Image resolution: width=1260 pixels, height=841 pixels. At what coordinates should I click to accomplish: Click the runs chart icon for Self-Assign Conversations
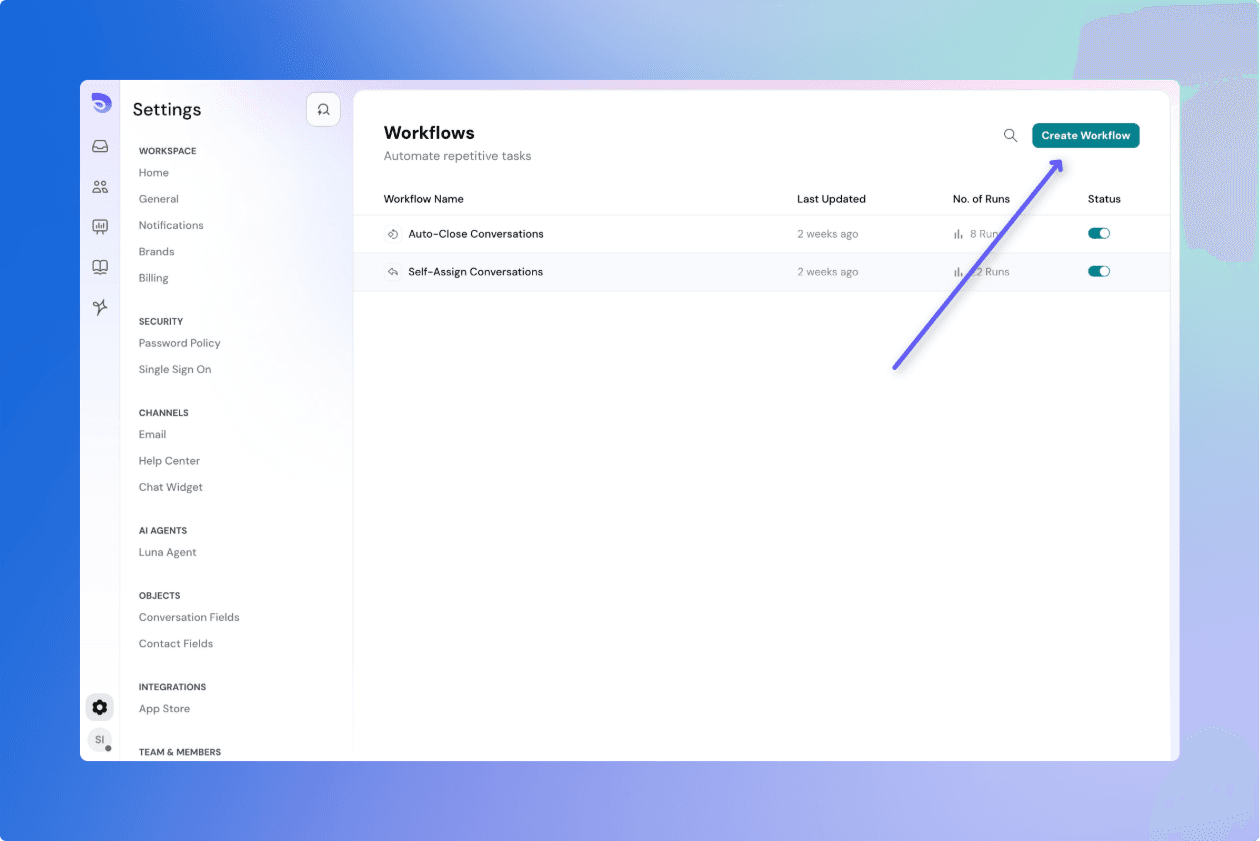[959, 271]
